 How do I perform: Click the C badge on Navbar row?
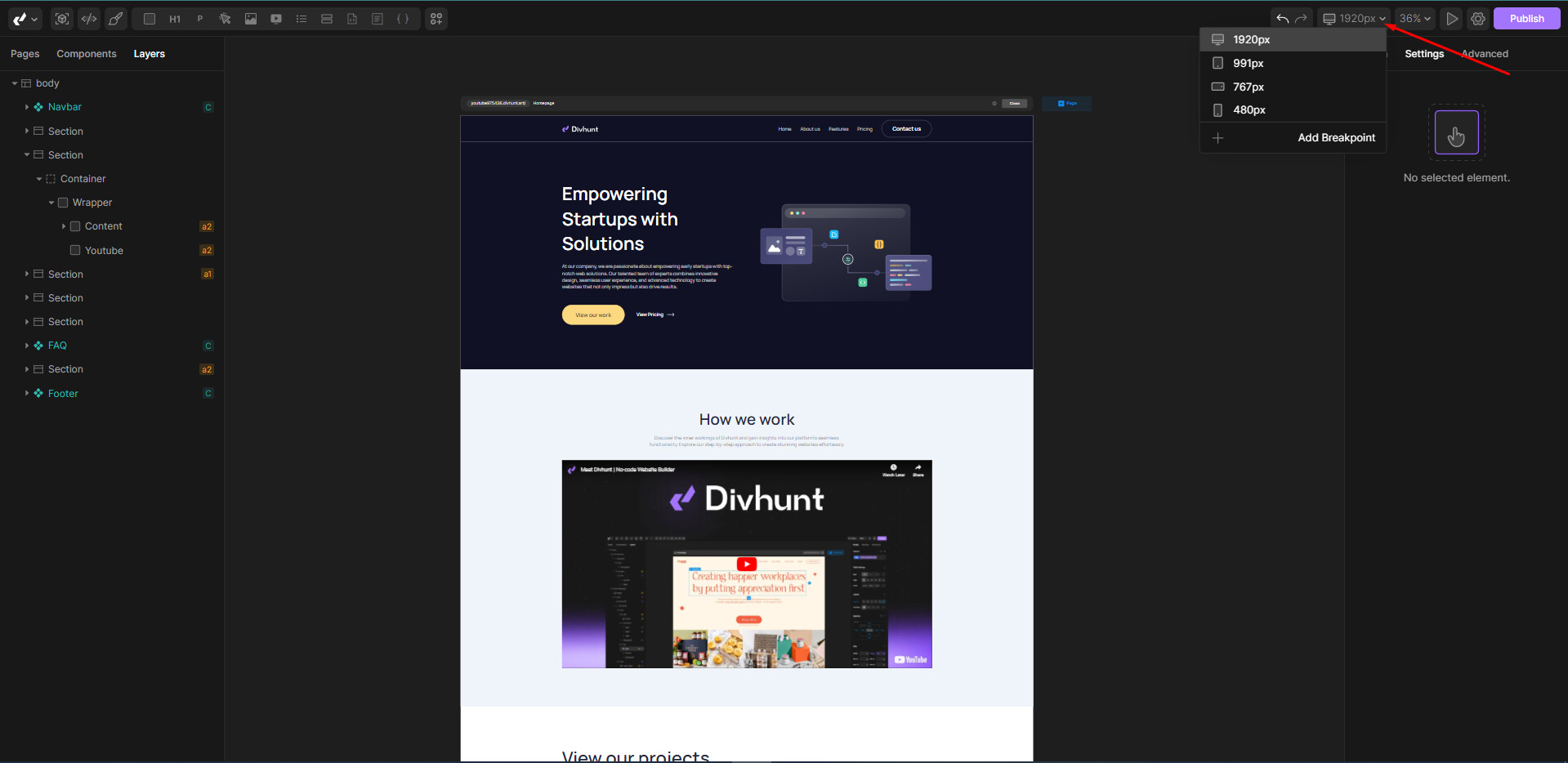coord(208,107)
